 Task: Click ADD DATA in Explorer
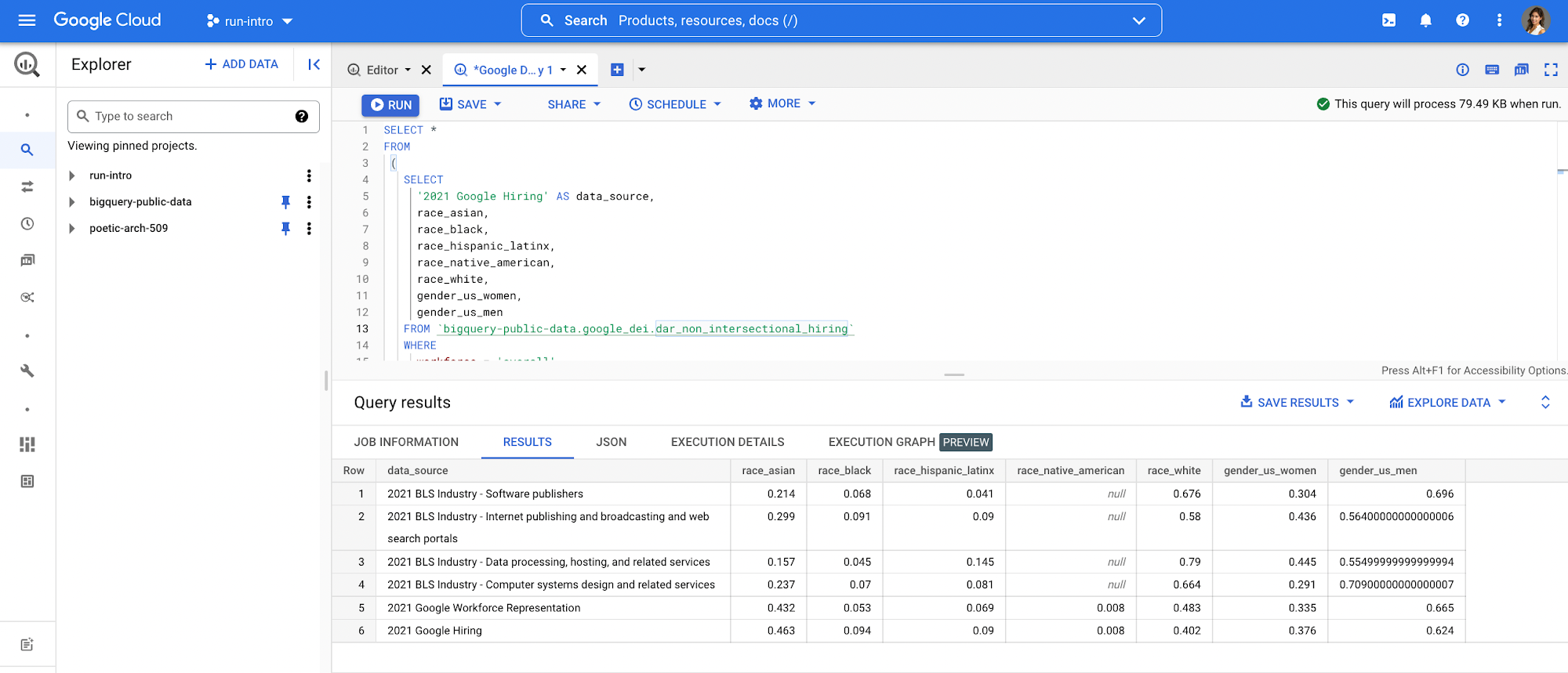[x=241, y=64]
